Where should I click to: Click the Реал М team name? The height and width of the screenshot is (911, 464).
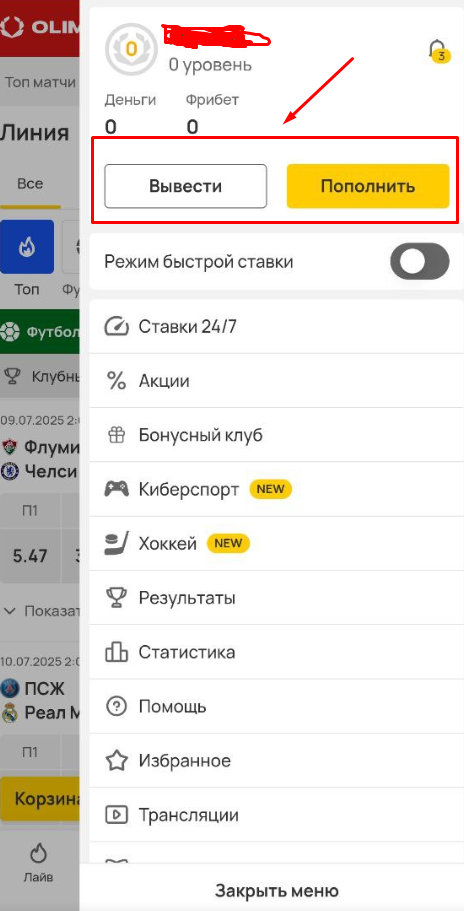pos(52,713)
